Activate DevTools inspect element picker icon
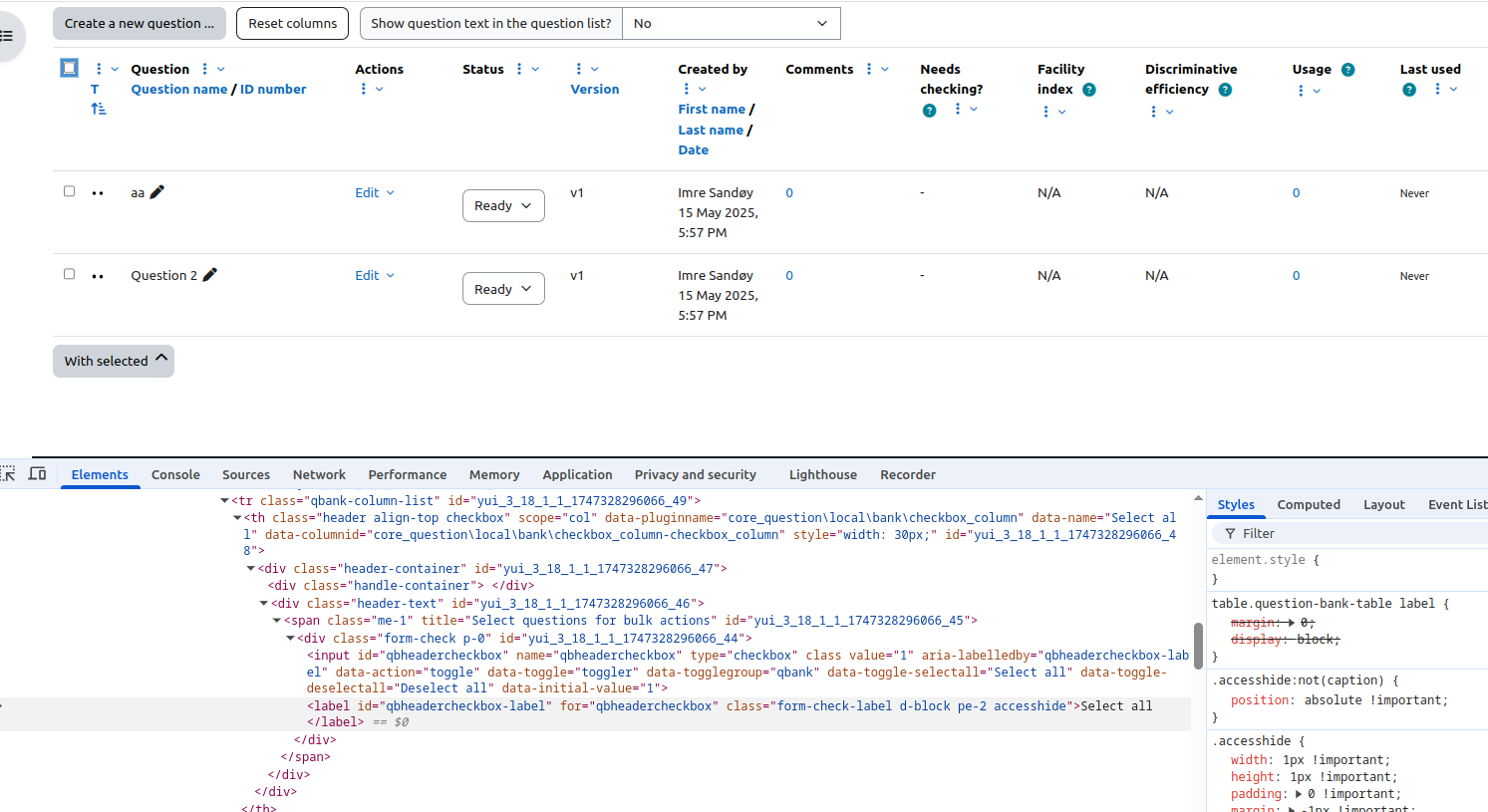 (x=8, y=474)
